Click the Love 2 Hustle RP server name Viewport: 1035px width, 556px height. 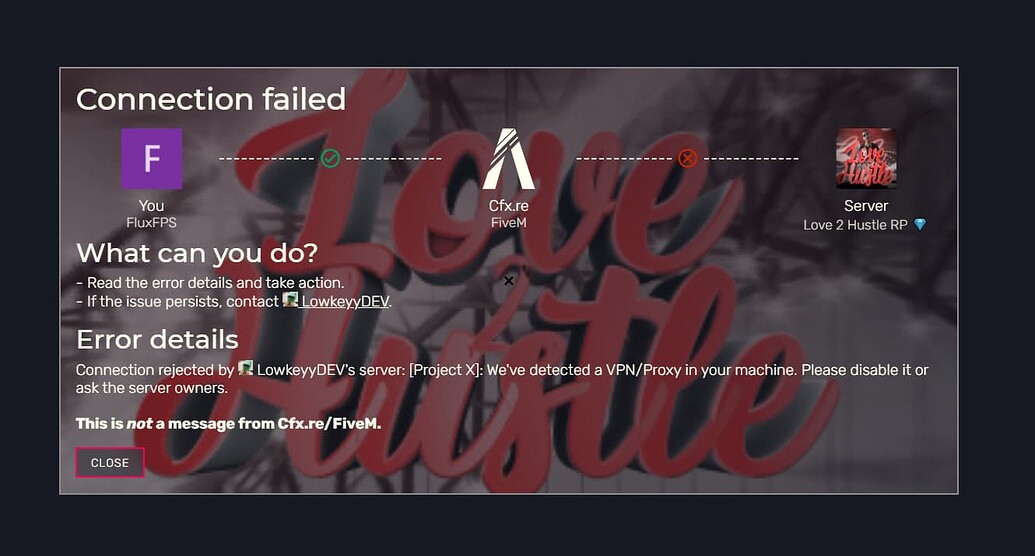click(855, 225)
